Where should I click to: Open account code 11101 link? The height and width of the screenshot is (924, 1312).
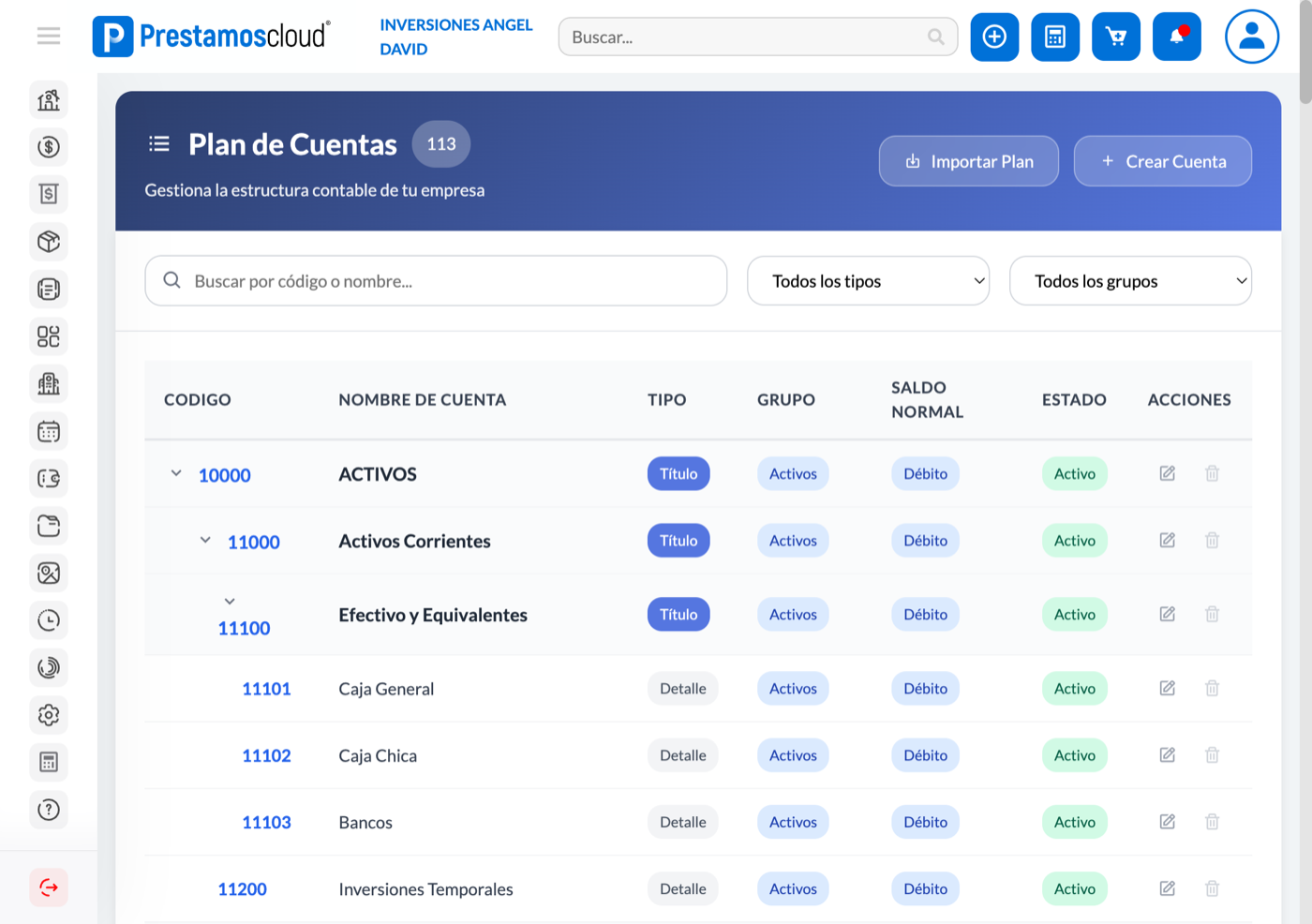[266, 689]
